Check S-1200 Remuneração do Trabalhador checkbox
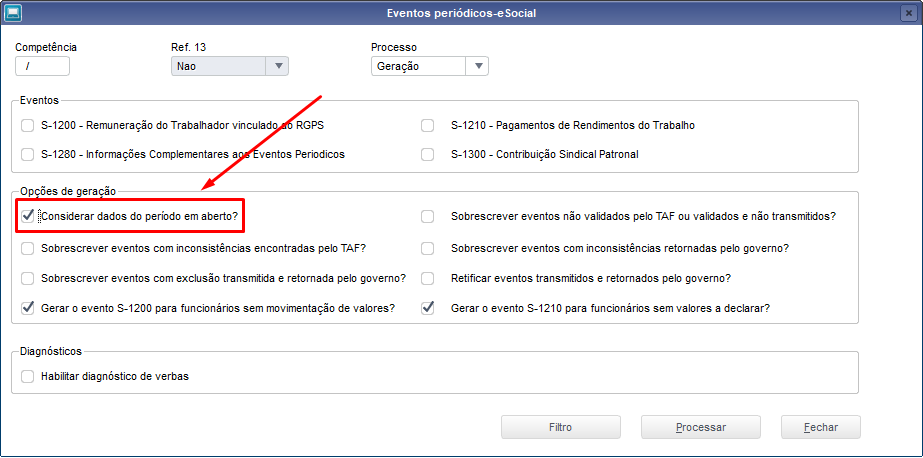The width and height of the screenshot is (923, 458). (x=28, y=125)
